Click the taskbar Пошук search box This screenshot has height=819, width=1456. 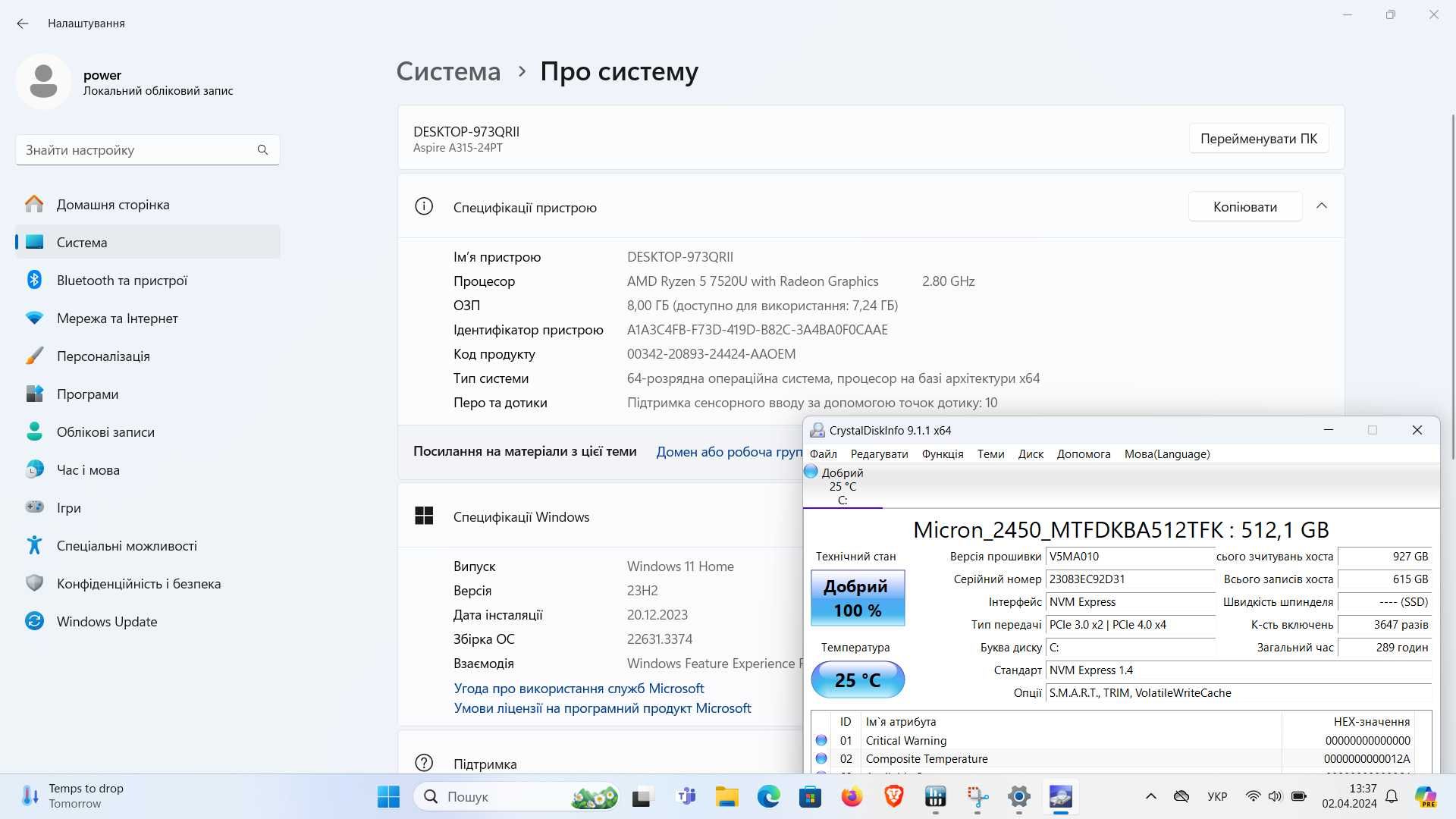pyautogui.click(x=517, y=796)
